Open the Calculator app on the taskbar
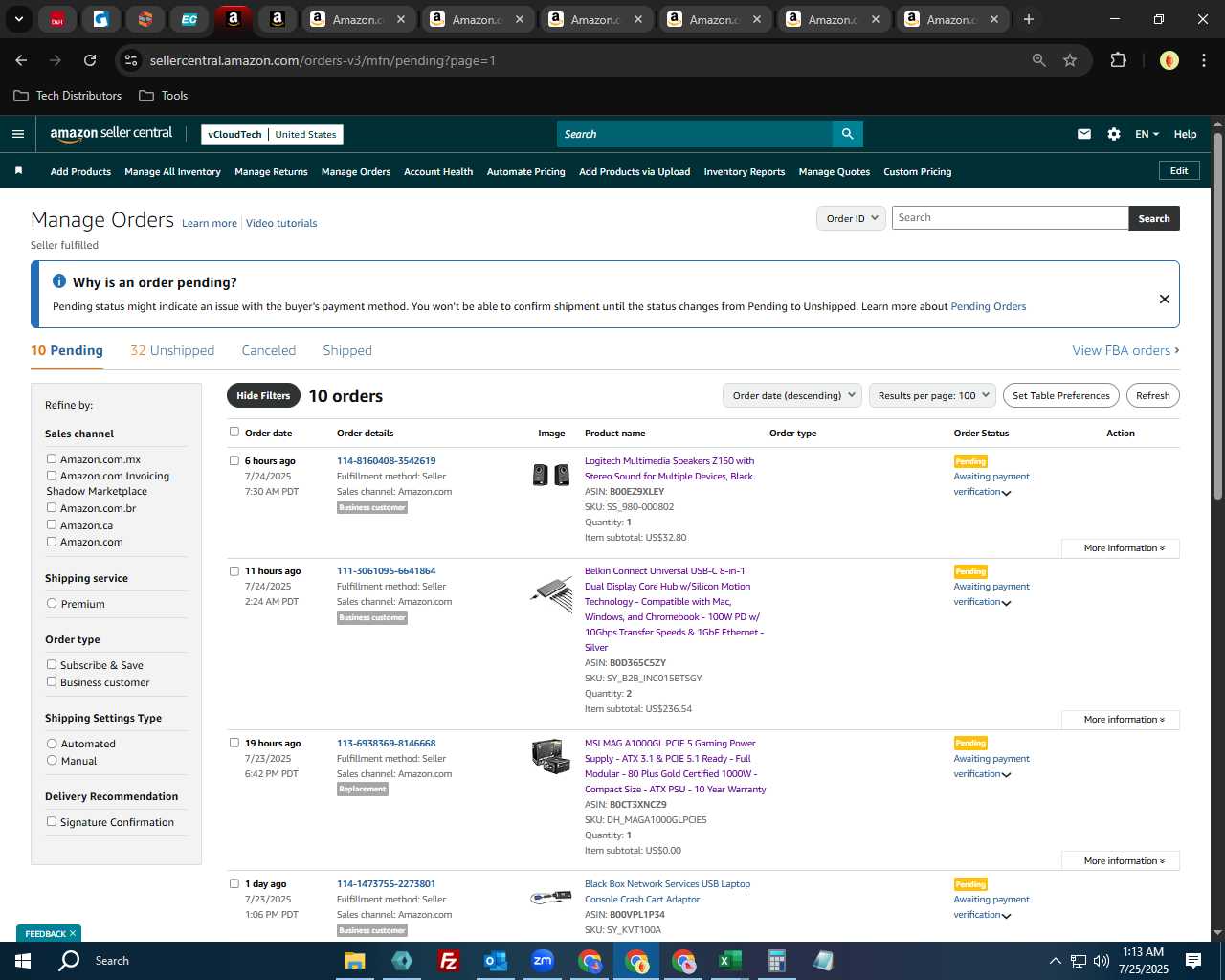This screenshot has height=980, width=1225. (777, 961)
